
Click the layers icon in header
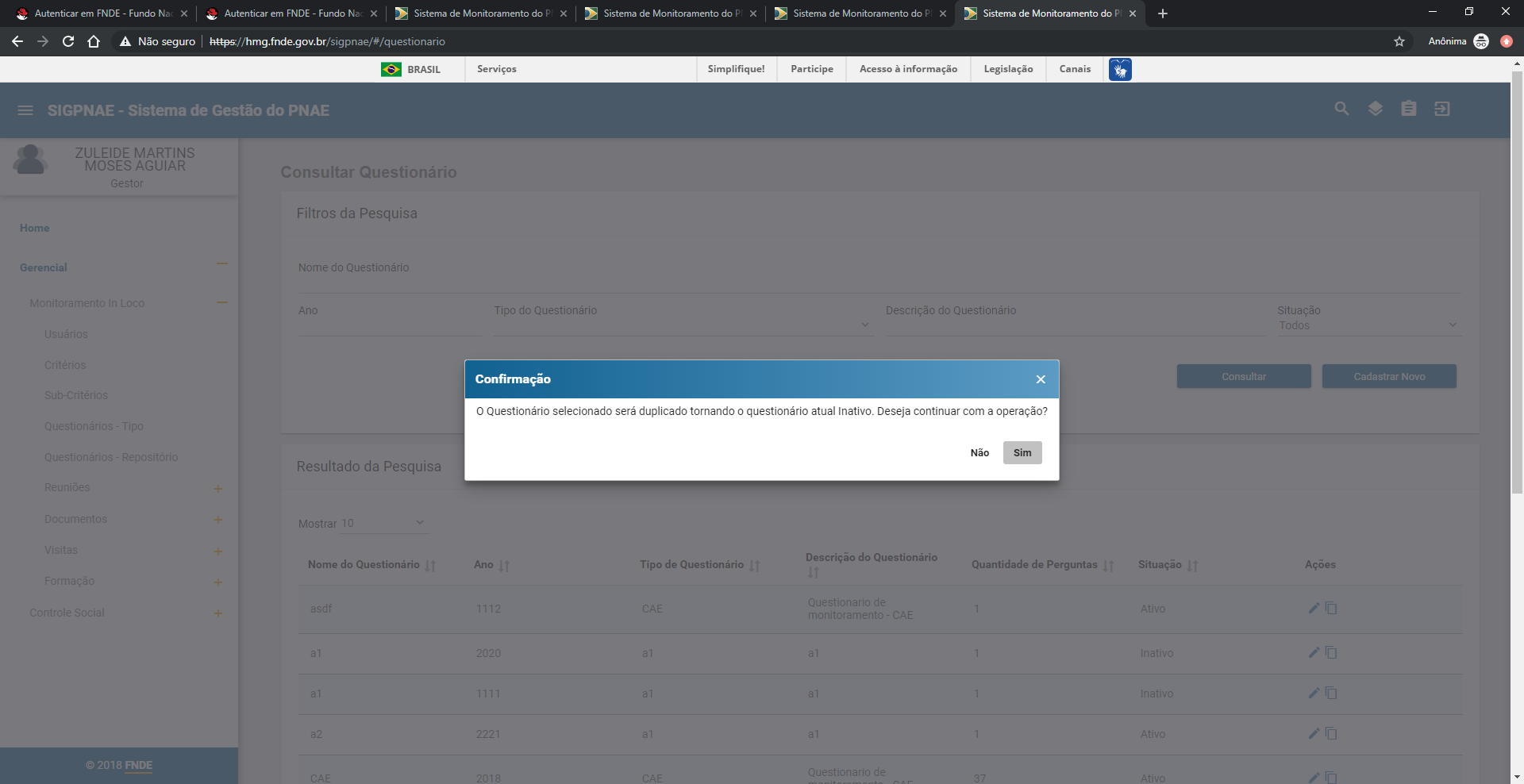click(x=1375, y=109)
